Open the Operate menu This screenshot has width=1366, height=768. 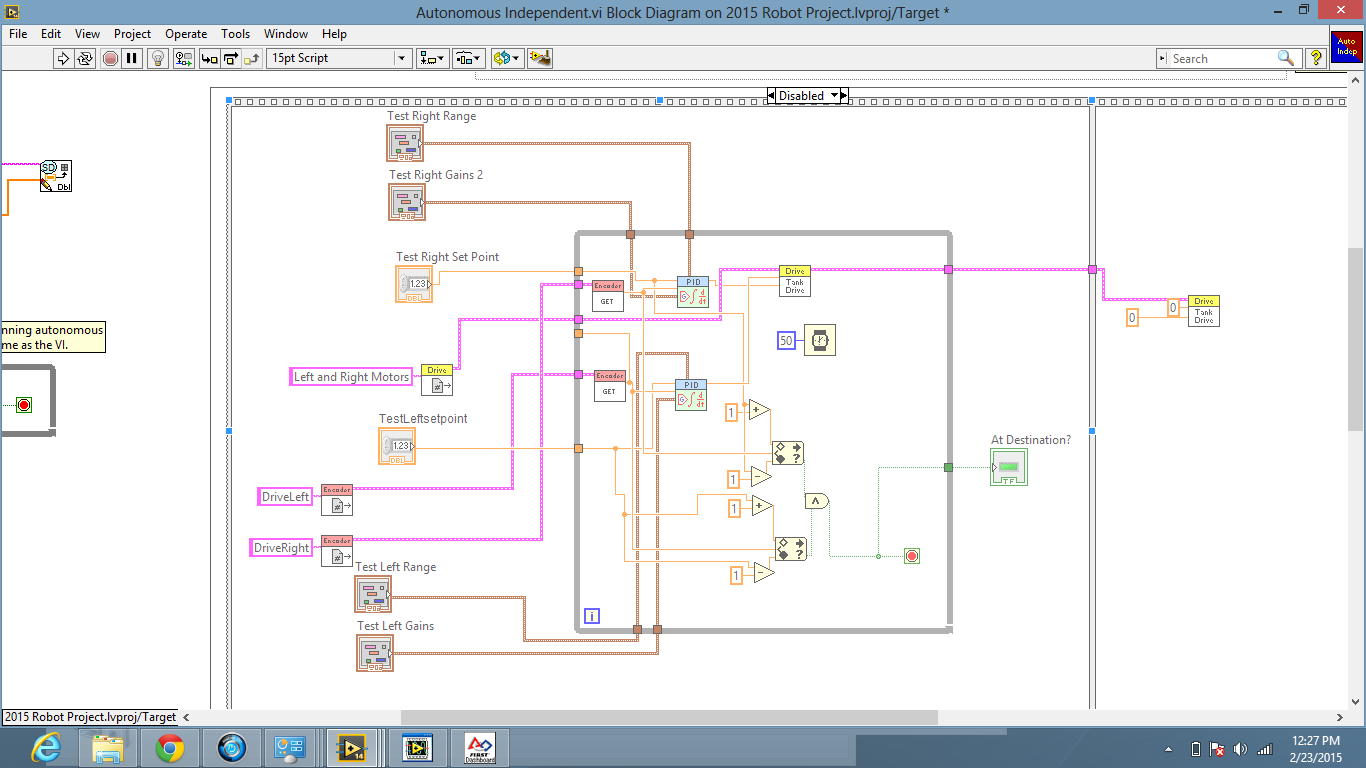click(186, 34)
